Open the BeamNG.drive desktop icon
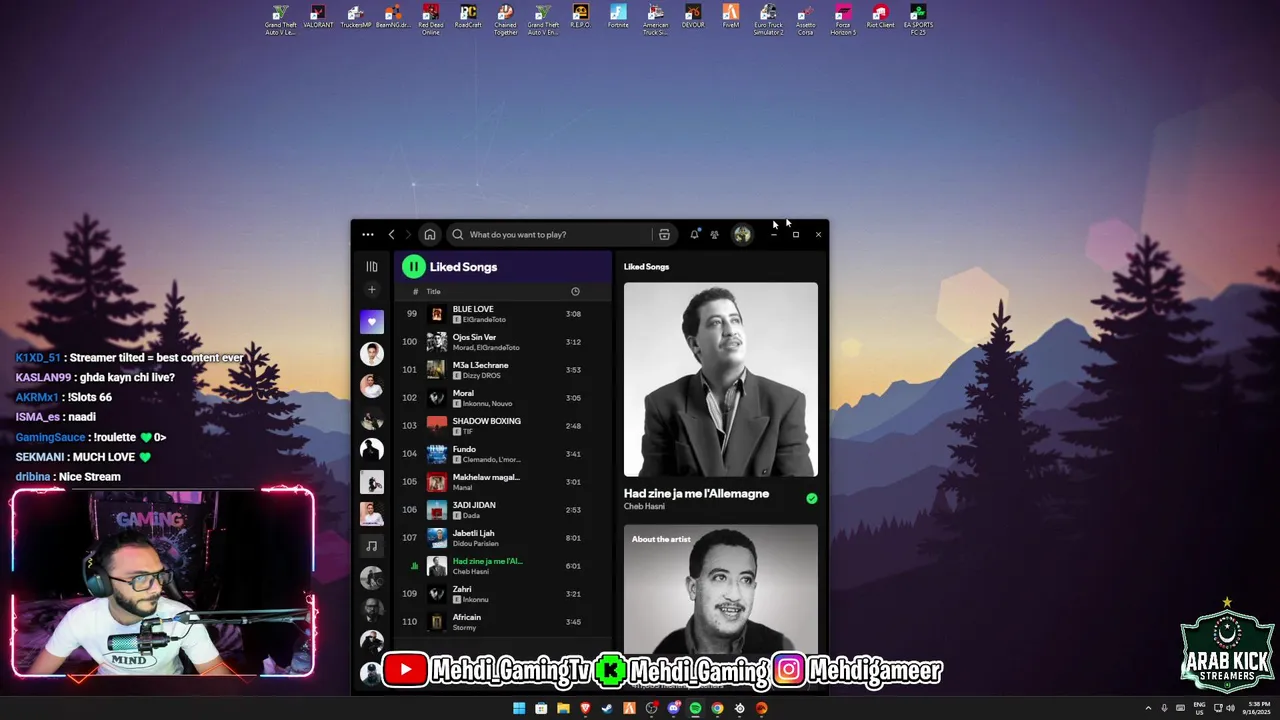The height and width of the screenshot is (720, 1280). pyautogui.click(x=393, y=18)
